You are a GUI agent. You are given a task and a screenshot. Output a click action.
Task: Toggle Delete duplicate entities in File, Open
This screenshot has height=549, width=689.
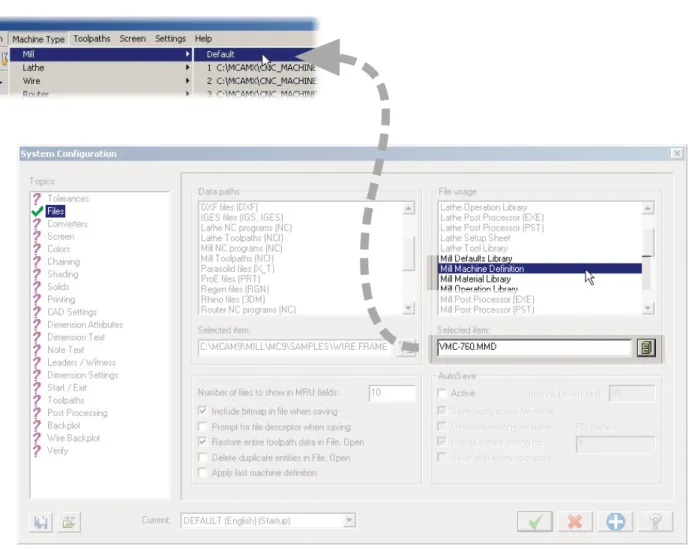[202, 458]
